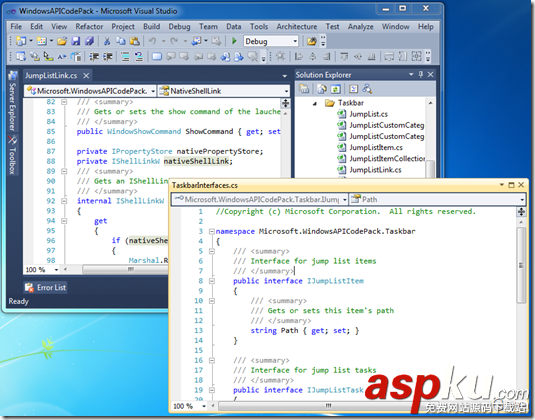Open the Build menu
The width and height of the screenshot is (535, 420).
151,27
